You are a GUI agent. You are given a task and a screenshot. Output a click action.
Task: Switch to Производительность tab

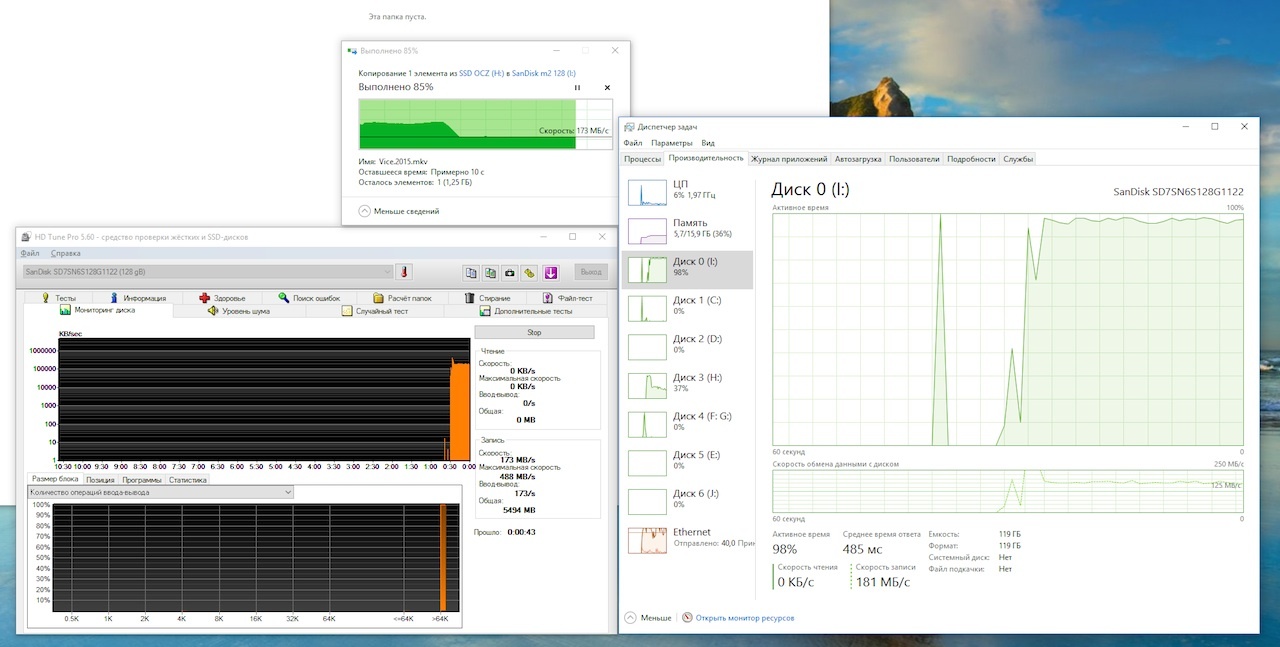point(706,158)
